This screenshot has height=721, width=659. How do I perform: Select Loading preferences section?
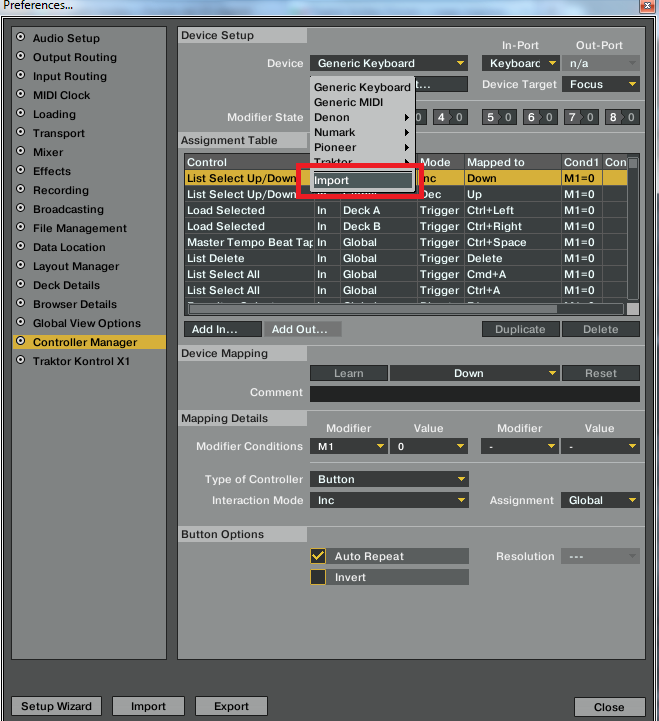coord(54,114)
